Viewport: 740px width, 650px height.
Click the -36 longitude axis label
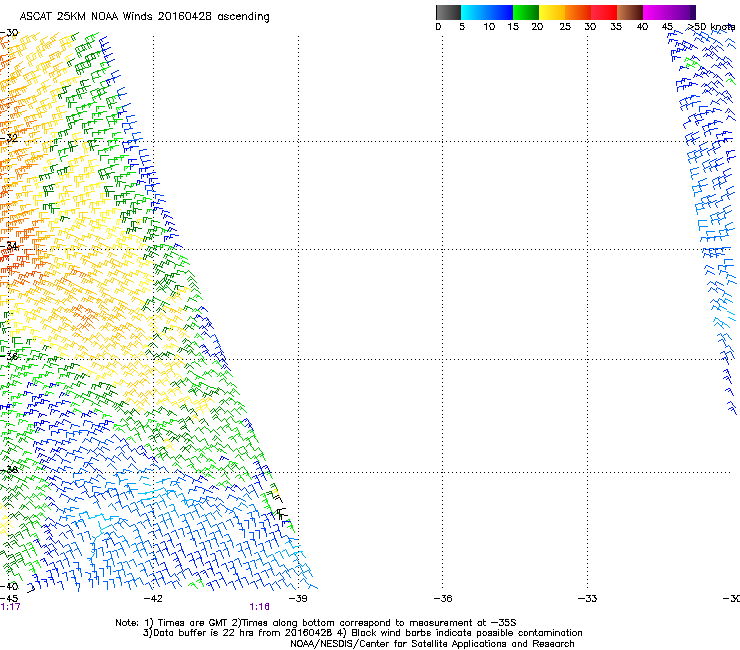[x=443, y=598]
